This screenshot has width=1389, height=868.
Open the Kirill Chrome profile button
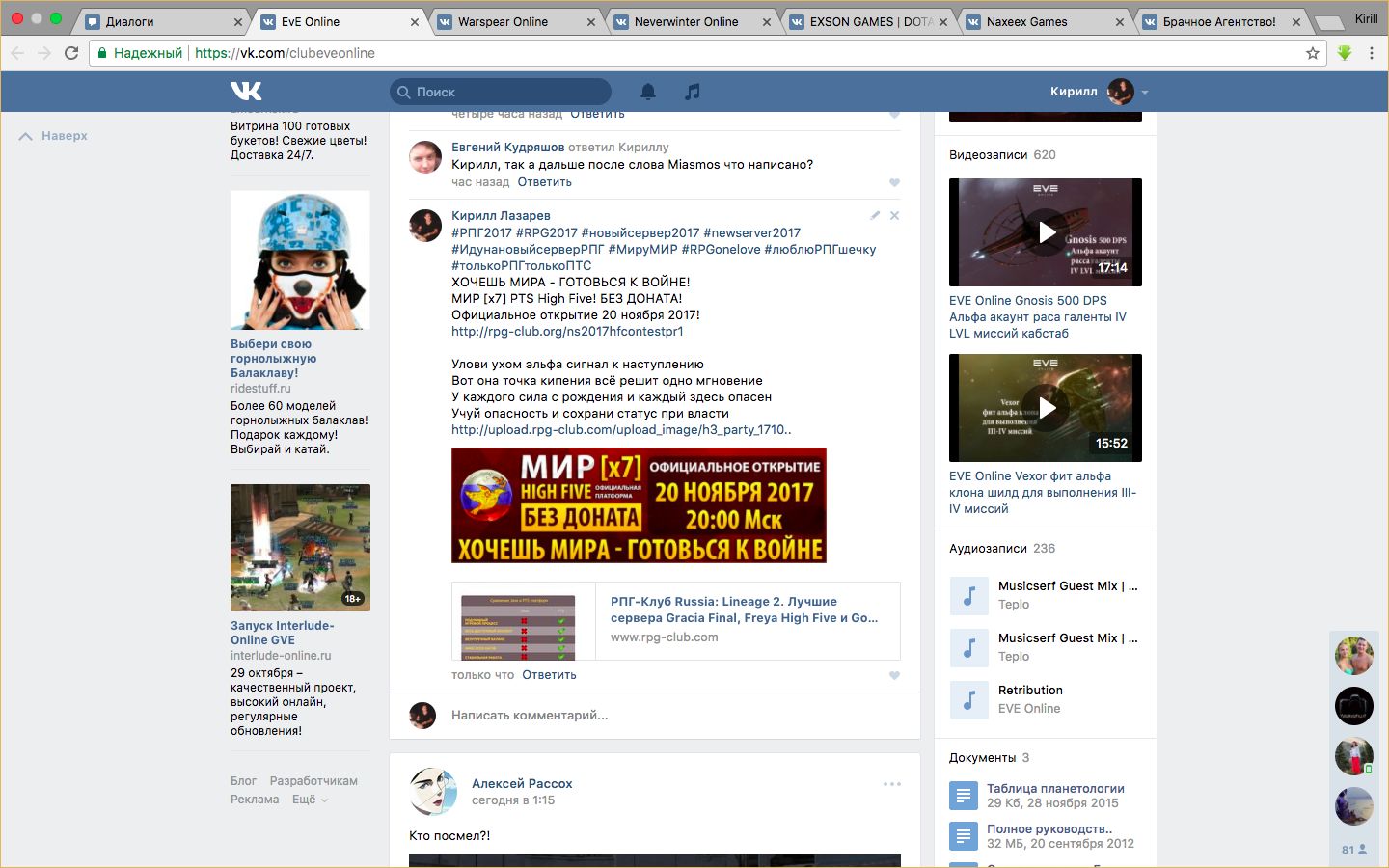coord(1366,19)
